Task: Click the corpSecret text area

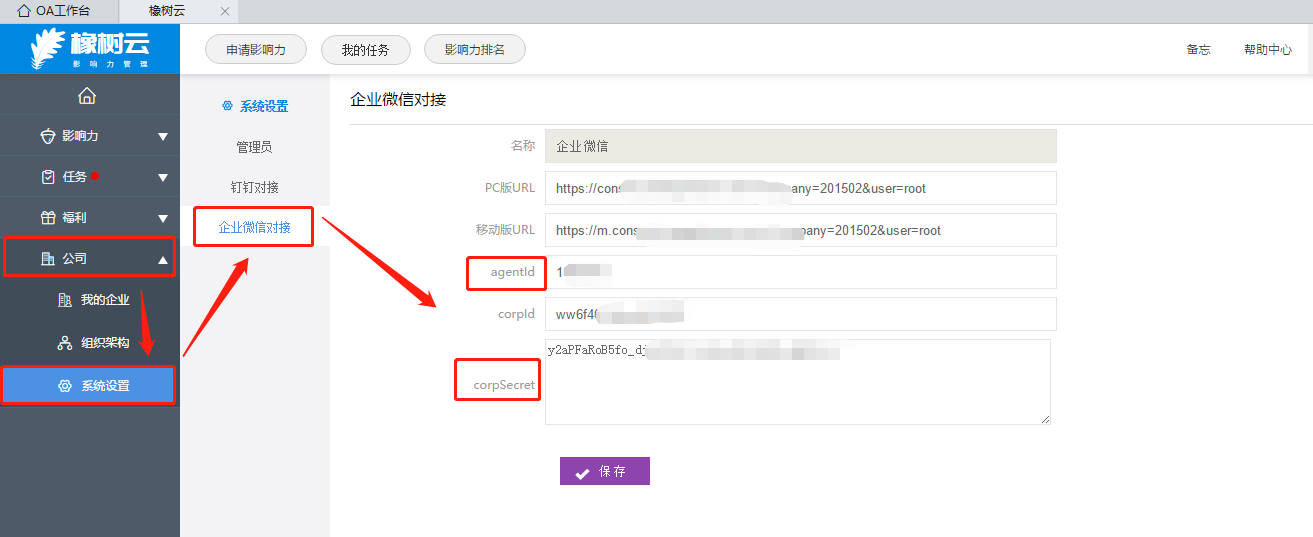Action: [798, 382]
